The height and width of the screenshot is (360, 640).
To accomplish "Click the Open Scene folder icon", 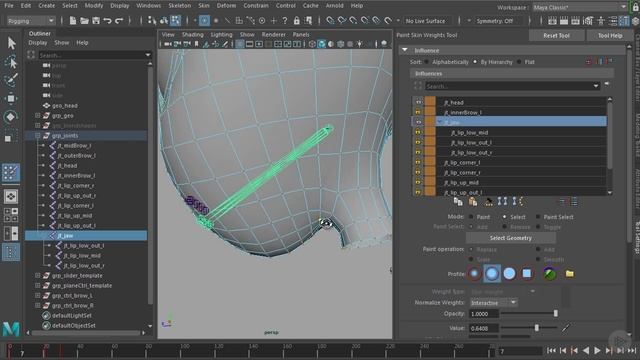I will click(x=84, y=20).
